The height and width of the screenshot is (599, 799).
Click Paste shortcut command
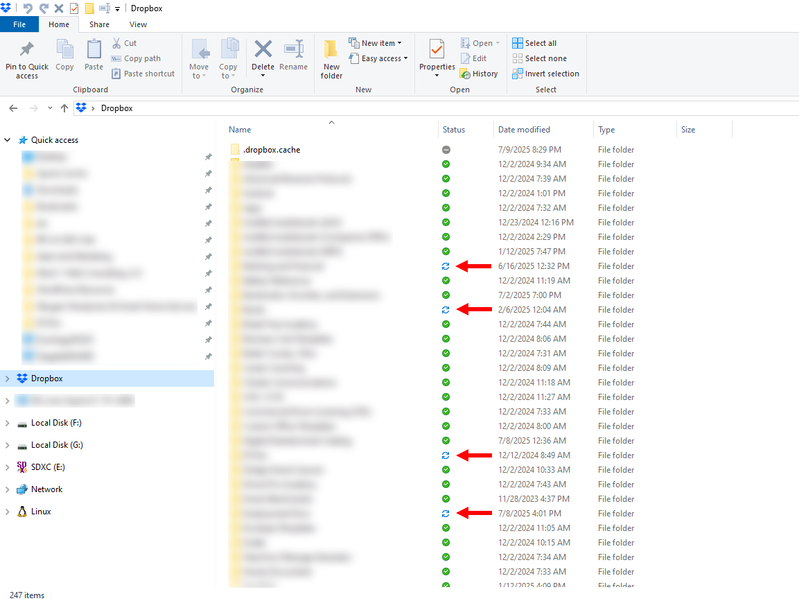[143, 74]
